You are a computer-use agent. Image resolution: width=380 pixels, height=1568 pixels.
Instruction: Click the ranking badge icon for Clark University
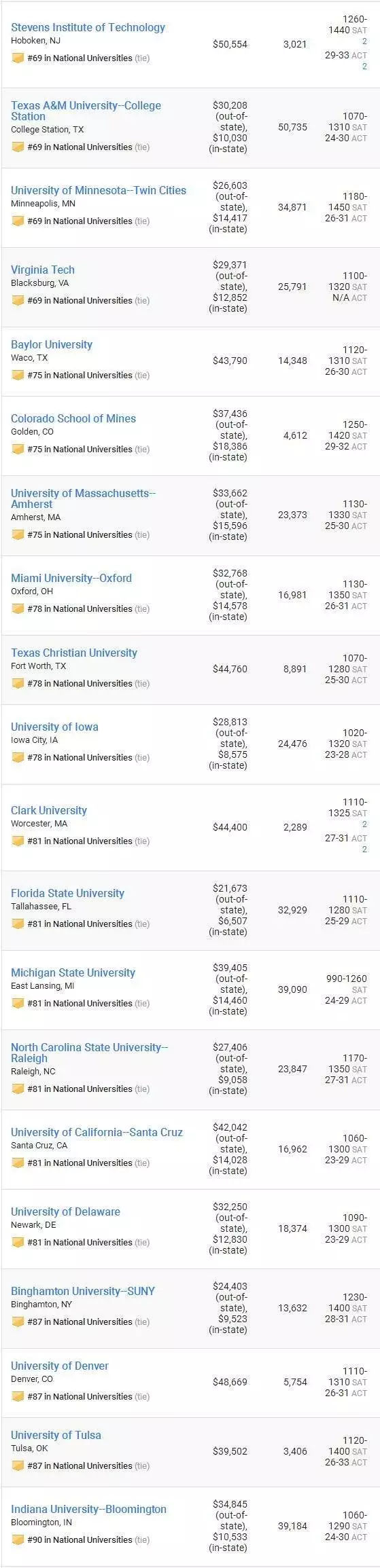coord(18,841)
